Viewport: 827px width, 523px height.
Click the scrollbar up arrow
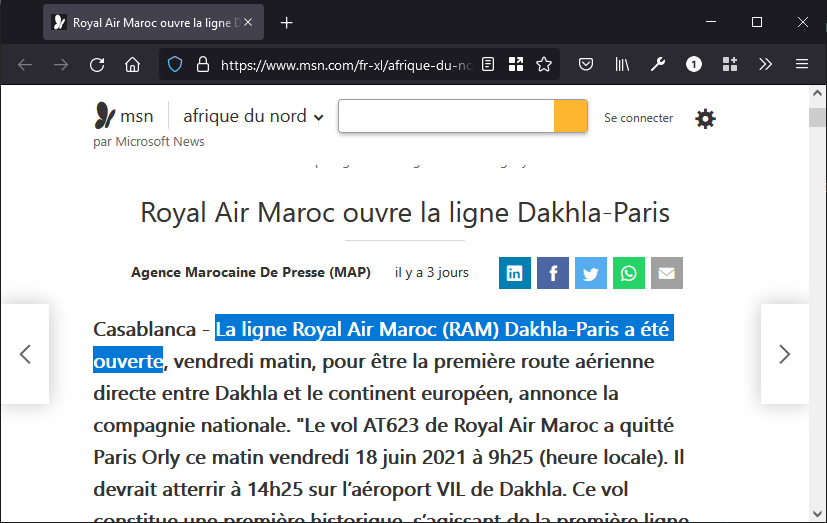[818, 93]
